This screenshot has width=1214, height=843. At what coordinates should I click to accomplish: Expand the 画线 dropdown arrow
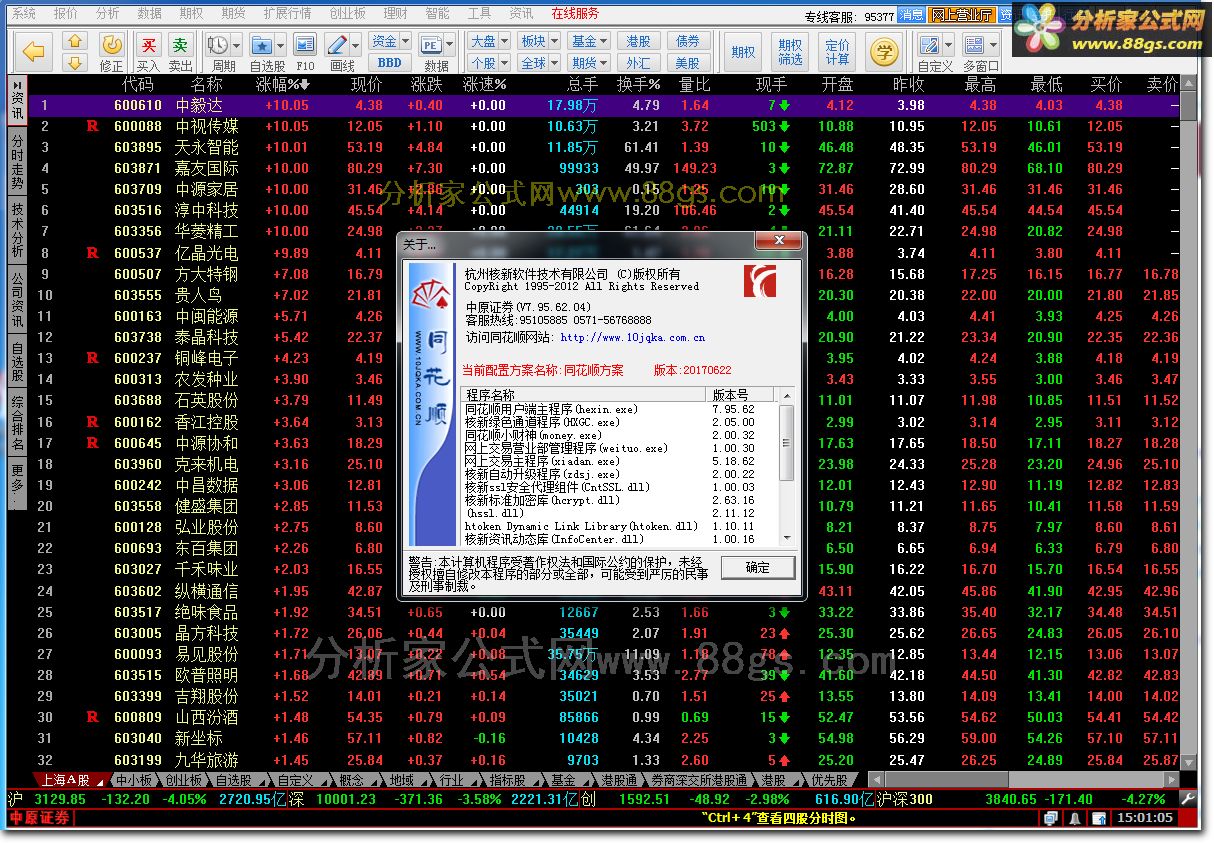(355, 45)
